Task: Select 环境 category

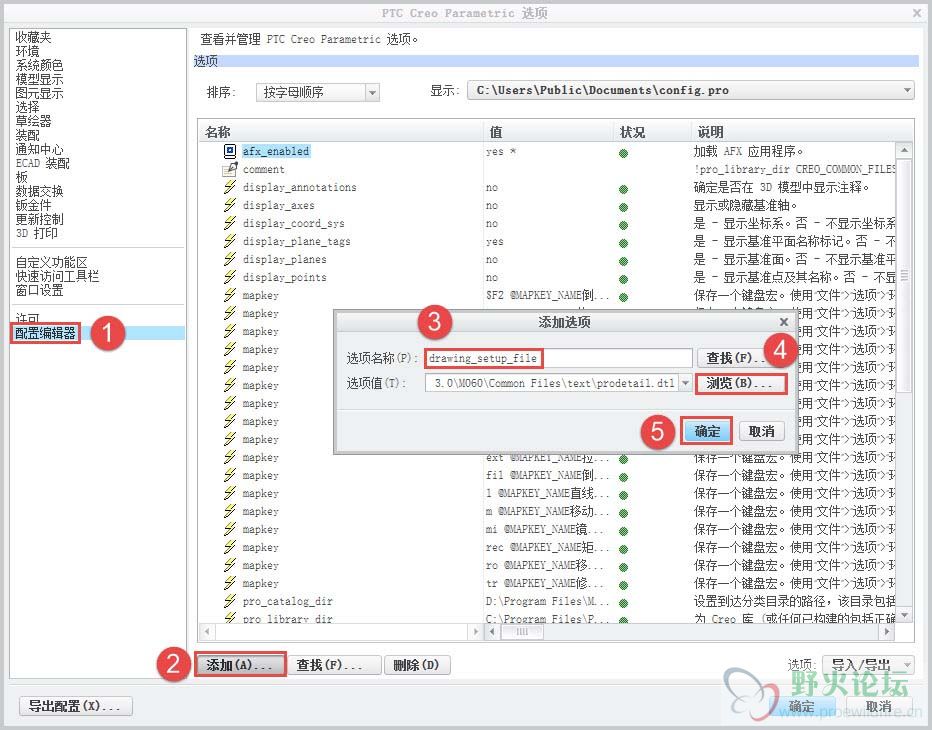Action: (27, 51)
